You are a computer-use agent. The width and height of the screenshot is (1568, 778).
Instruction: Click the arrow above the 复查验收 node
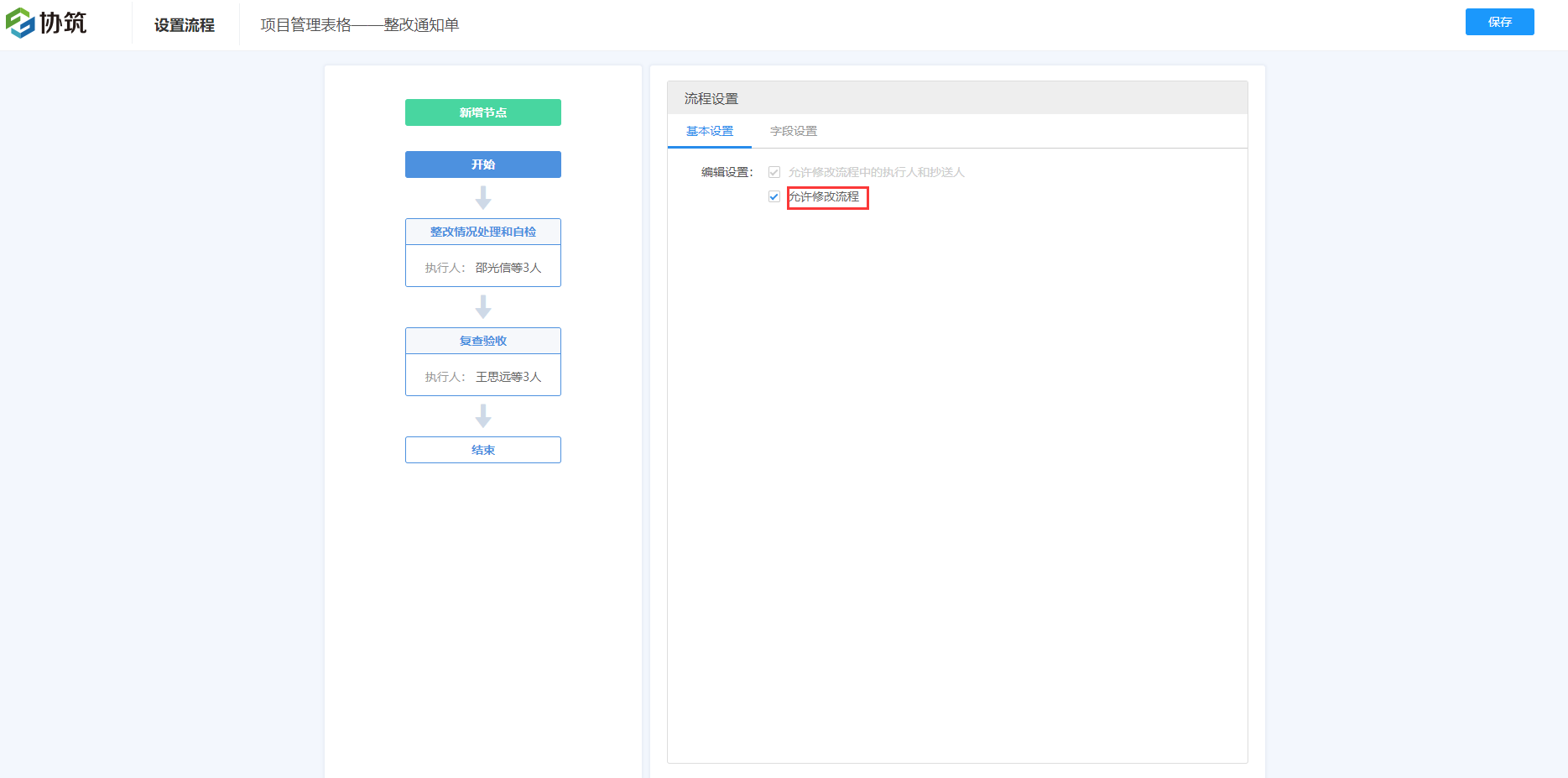[x=483, y=307]
